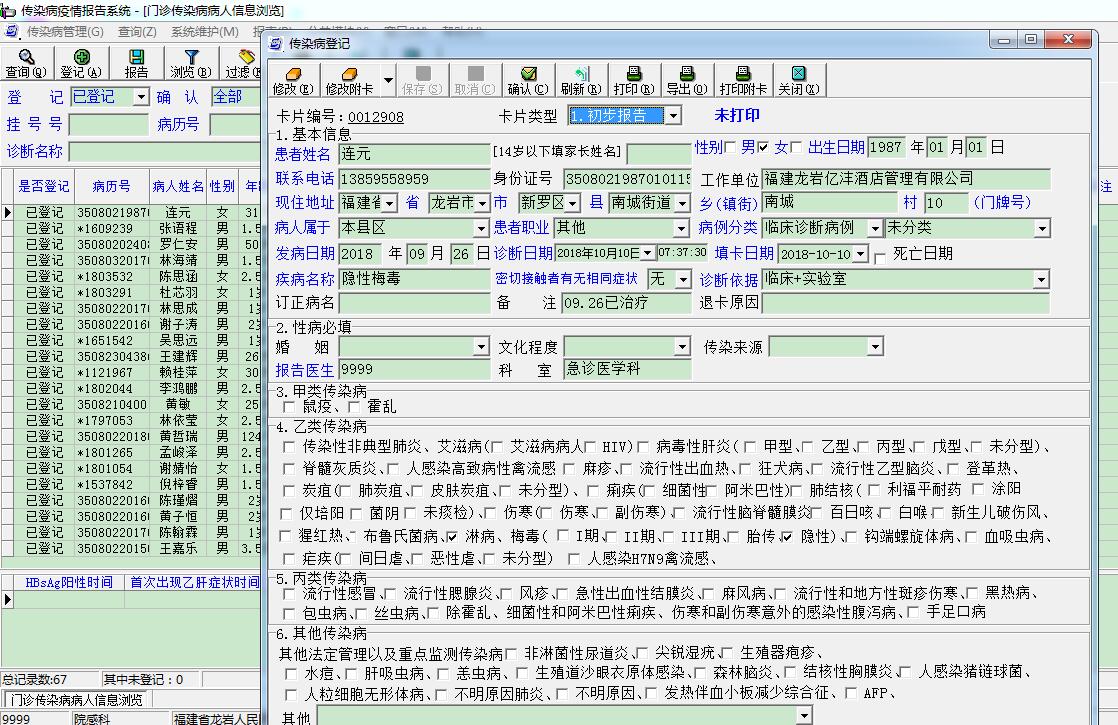Click the 修改 (Edit) toolbar icon

pyautogui.click(x=293, y=74)
